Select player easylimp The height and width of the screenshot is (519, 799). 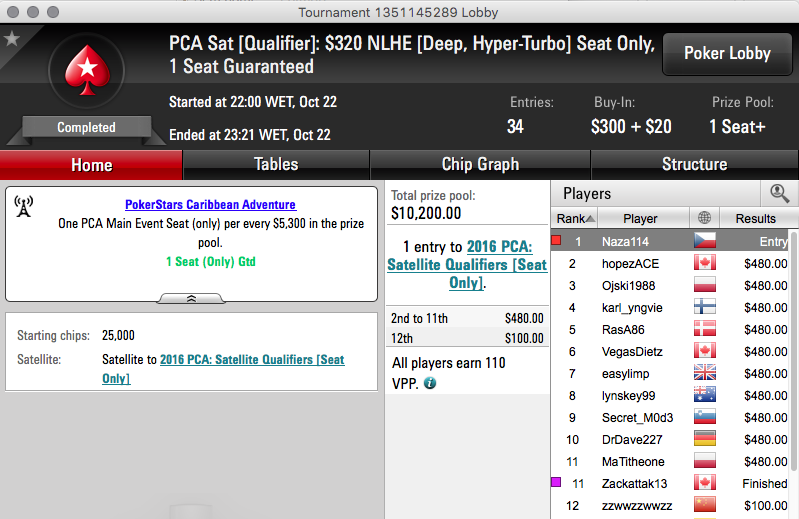(x=625, y=374)
